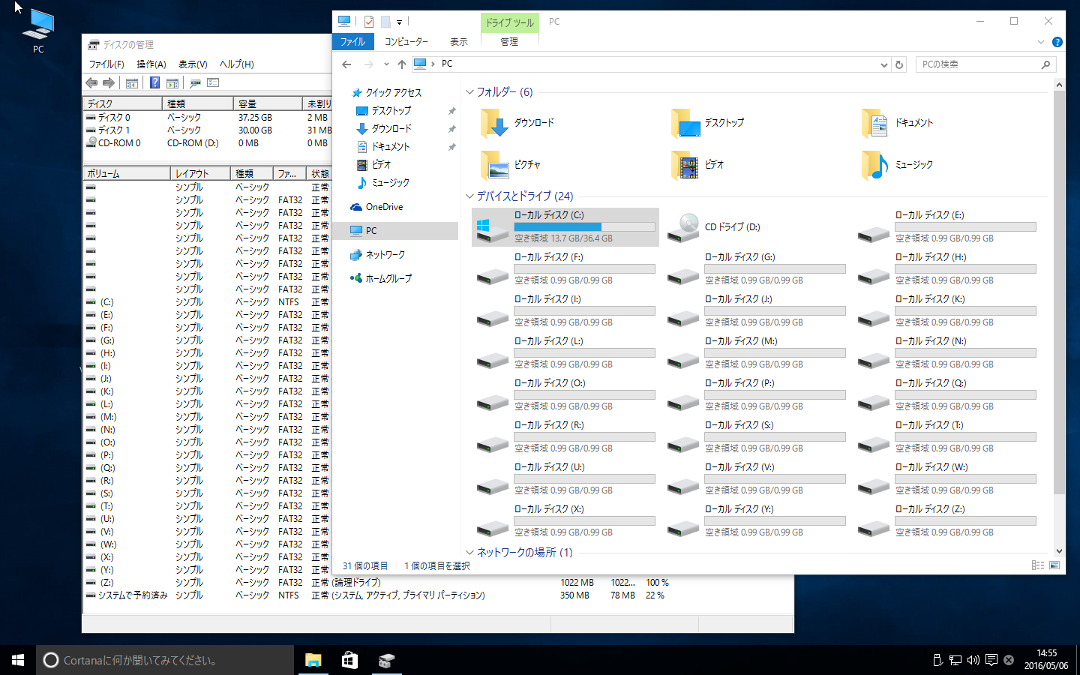
Task: Collapse the フォルダー (6) group
Action: 470,92
